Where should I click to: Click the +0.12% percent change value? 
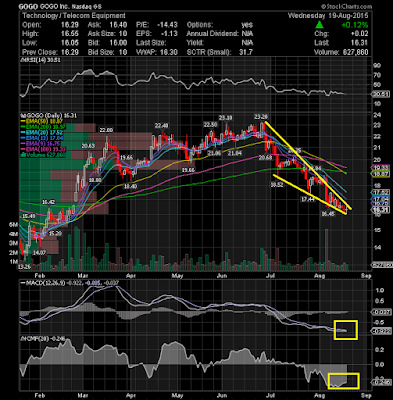pyautogui.click(x=354, y=25)
